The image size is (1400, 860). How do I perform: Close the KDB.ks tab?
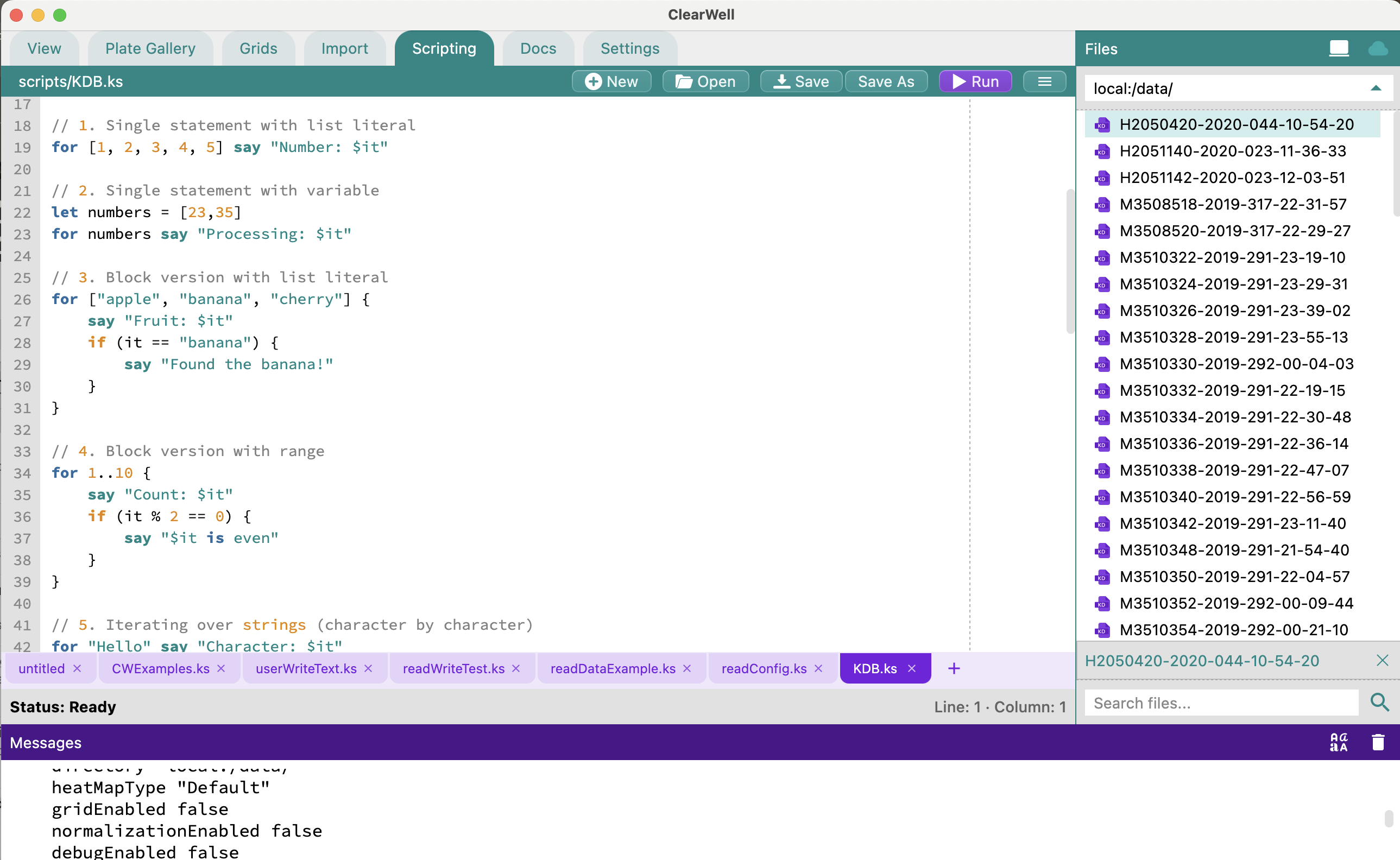click(x=911, y=668)
